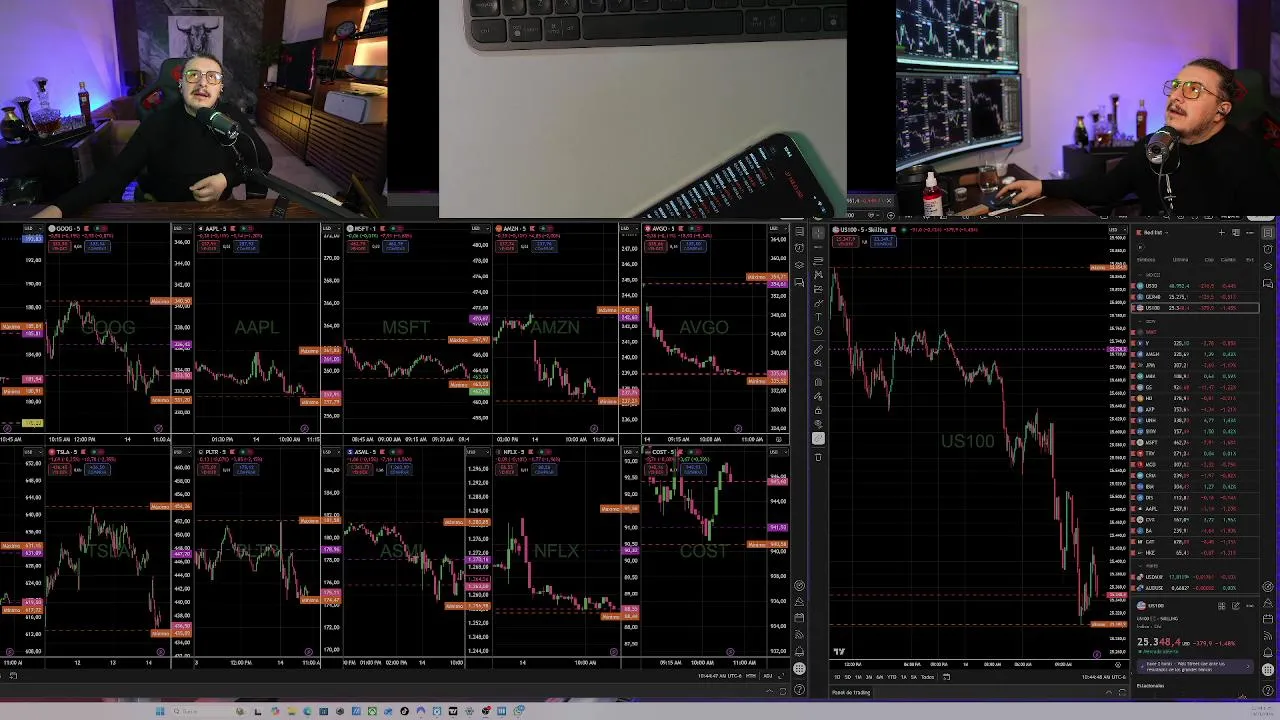This screenshot has width=1280, height=720.
Task: Open news feed icon in US100 window sidebar
Action: (x=1267, y=635)
